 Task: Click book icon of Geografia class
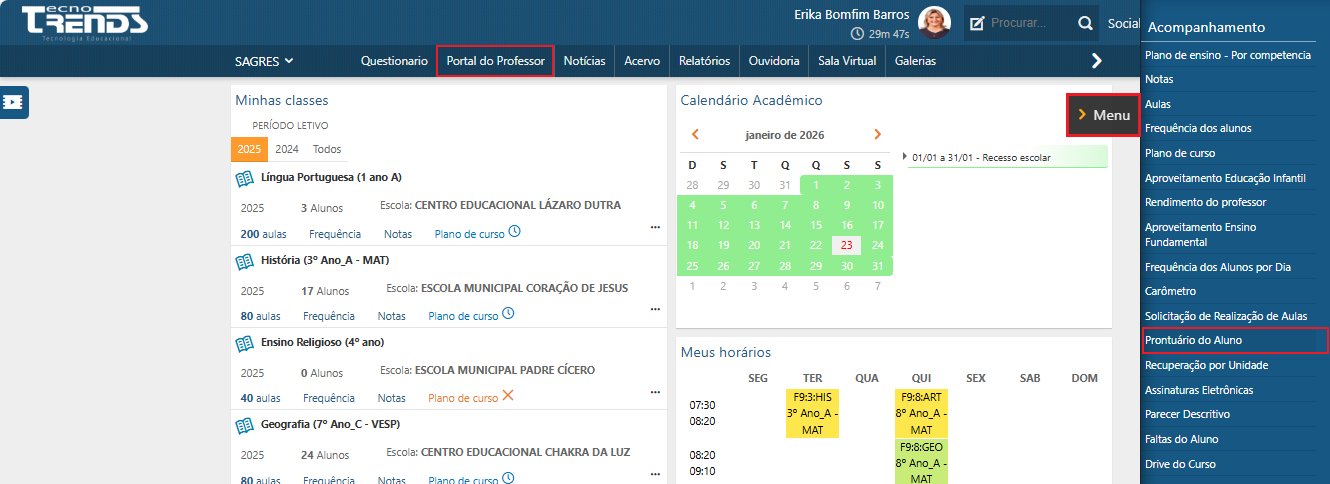(244, 425)
